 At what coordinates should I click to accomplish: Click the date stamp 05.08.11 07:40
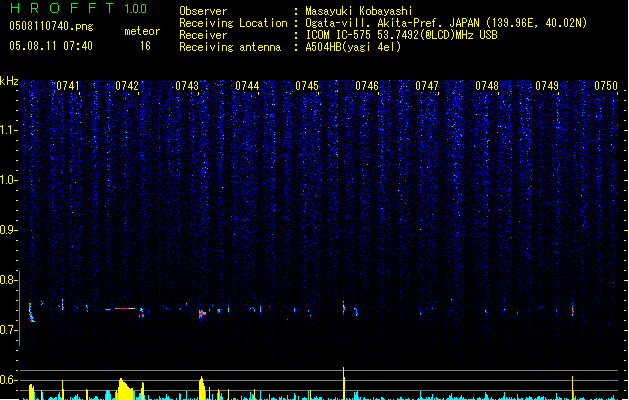coord(51,46)
